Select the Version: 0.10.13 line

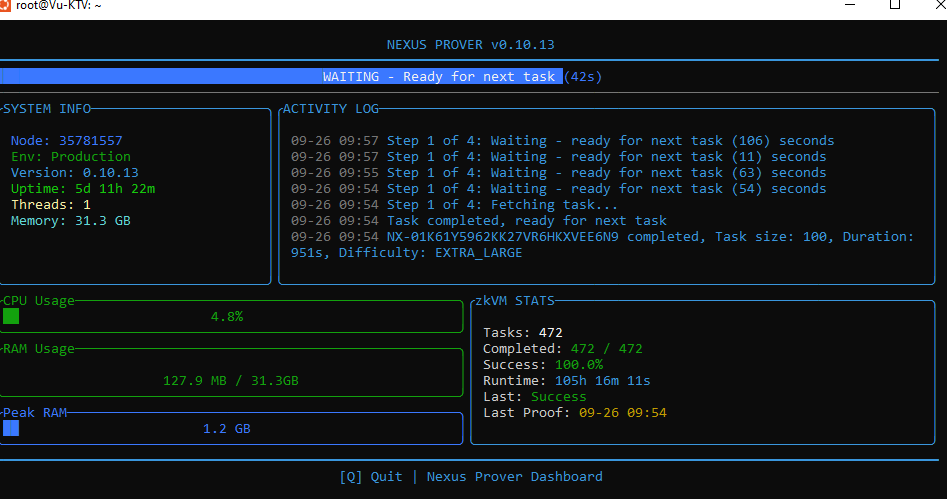[x=74, y=173]
